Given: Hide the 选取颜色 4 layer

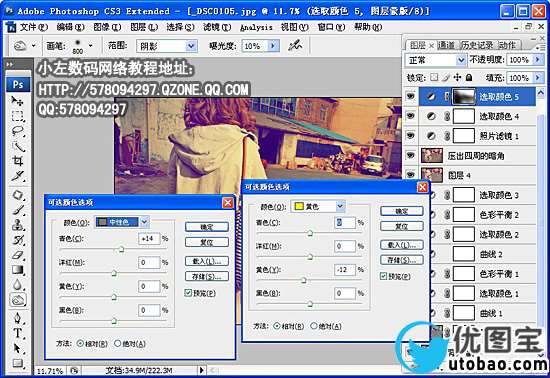Looking at the screenshot, I should tap(410, 116).
